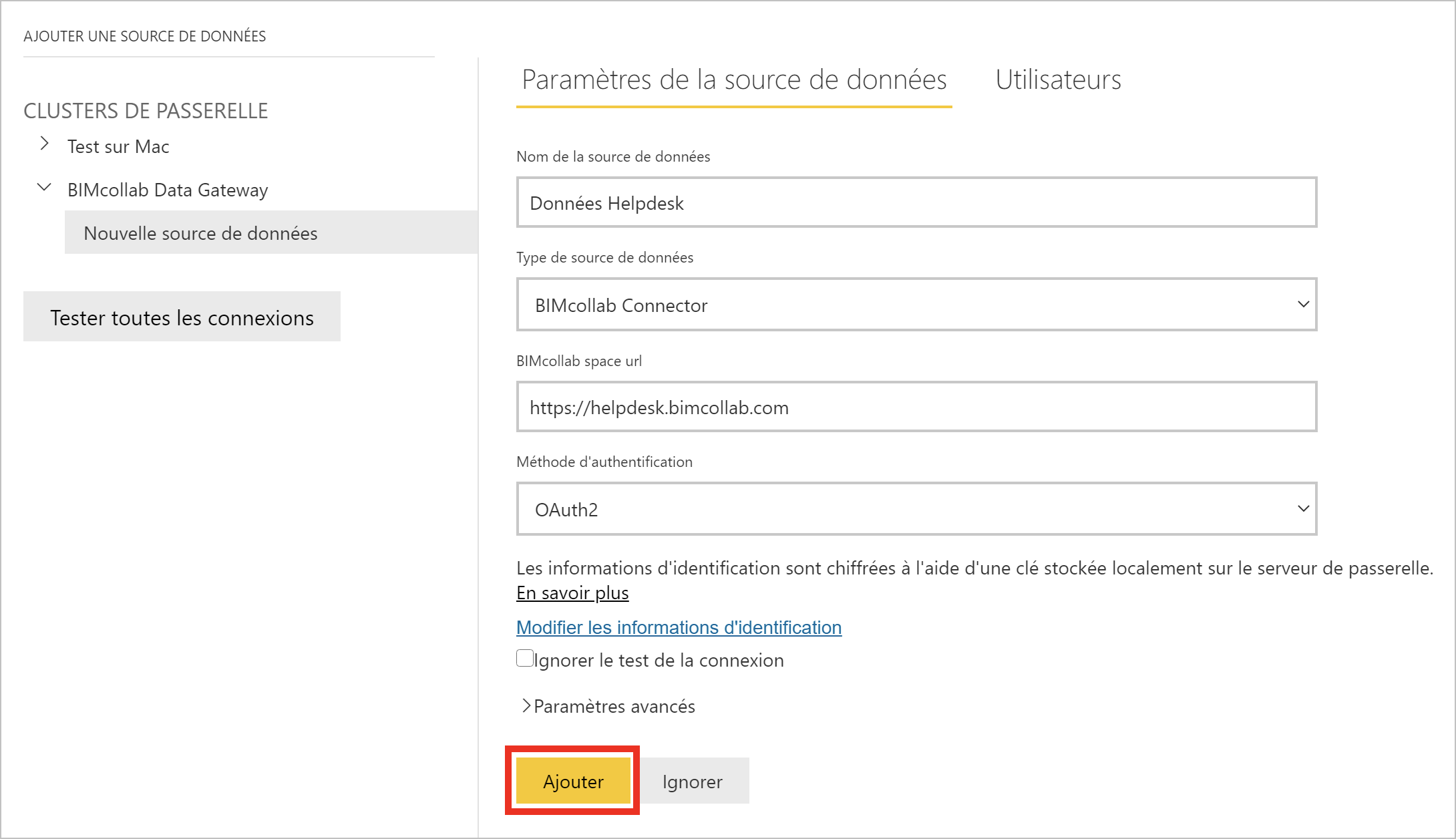Expand the Test sur Mac cluster chevron
The height and width of the screenshot is (839, 1456).
(x=45, y=144)
